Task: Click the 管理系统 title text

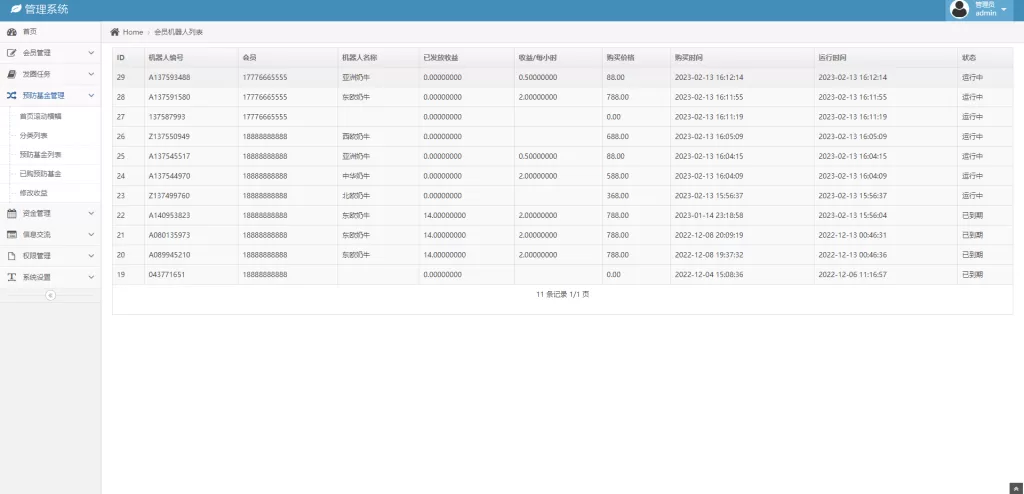Action: 46,10
